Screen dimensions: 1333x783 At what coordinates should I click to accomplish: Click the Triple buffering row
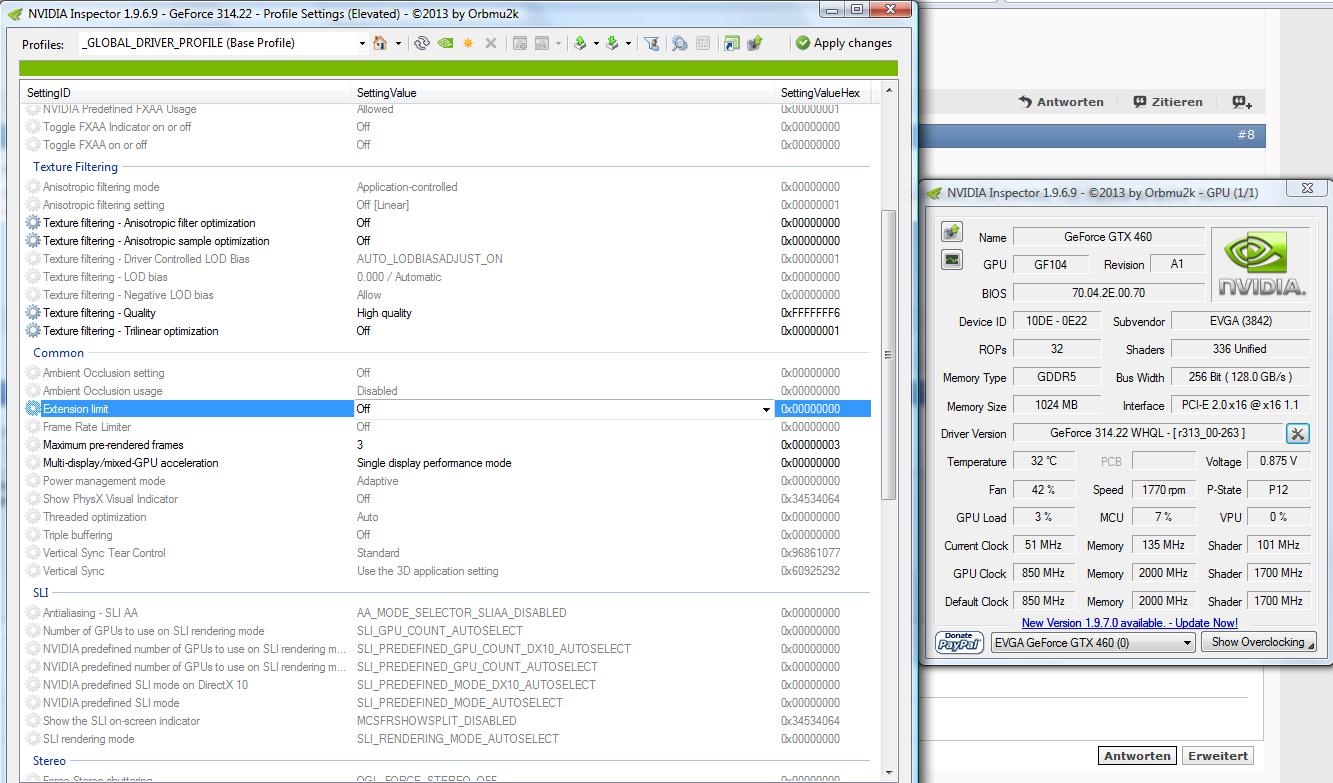[447, 535]
